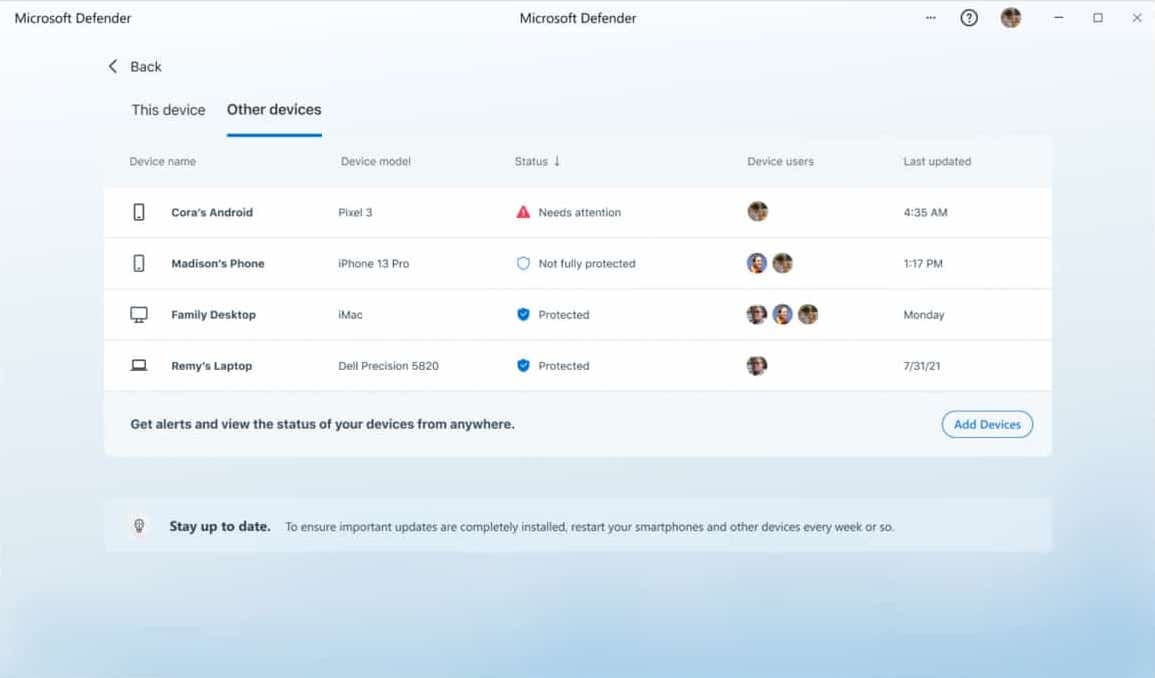This screenshot has height=678, width=1155.
Task: Open the three-dot more options menu
Action: pyautogui.click(x=930, y=18)
